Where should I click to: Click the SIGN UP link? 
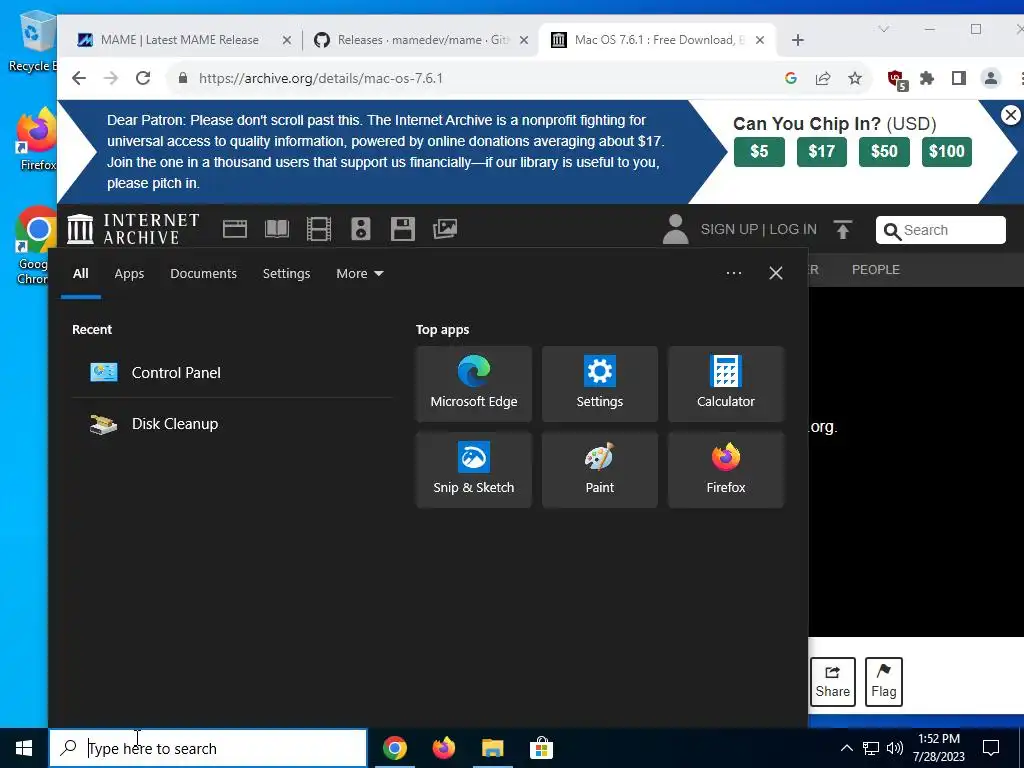pos(729,229)
